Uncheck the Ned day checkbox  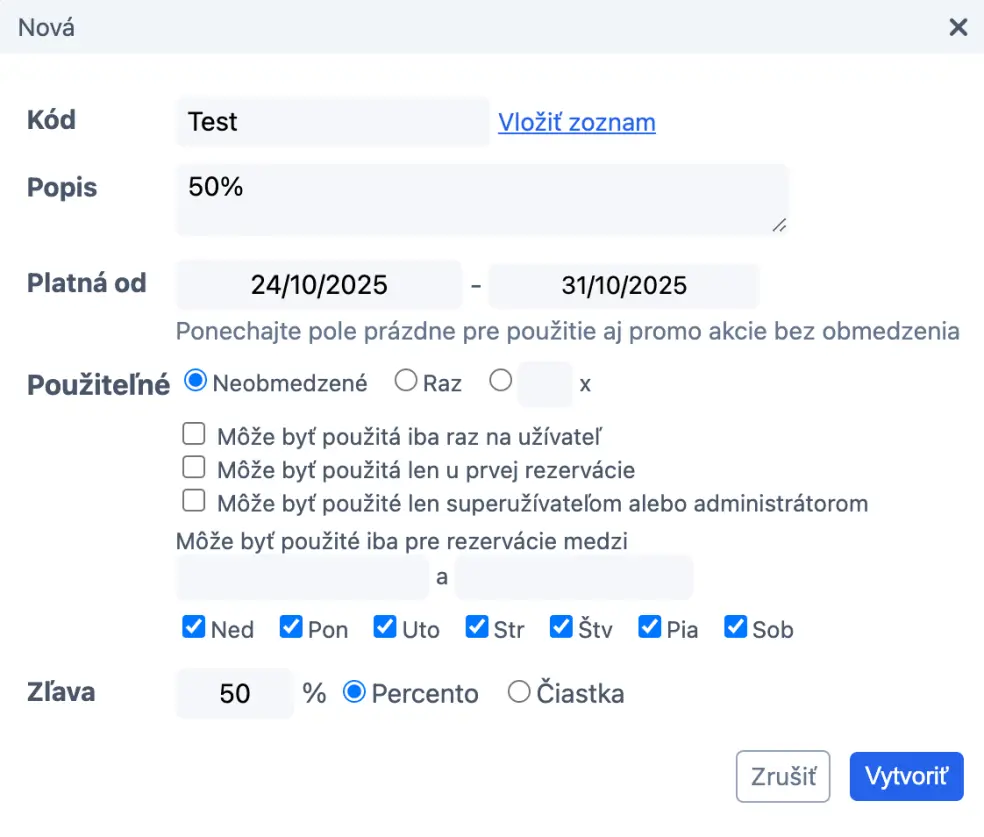coord(192,627)
